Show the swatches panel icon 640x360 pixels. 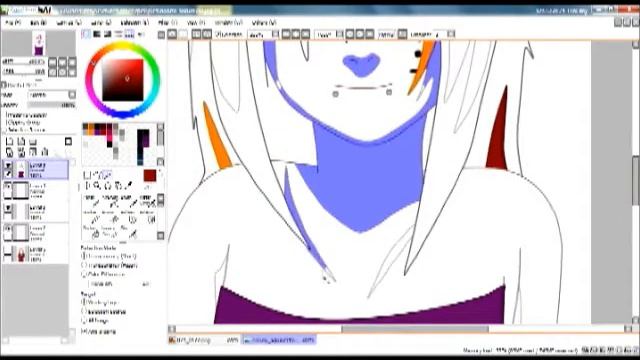tap(129, 34)
